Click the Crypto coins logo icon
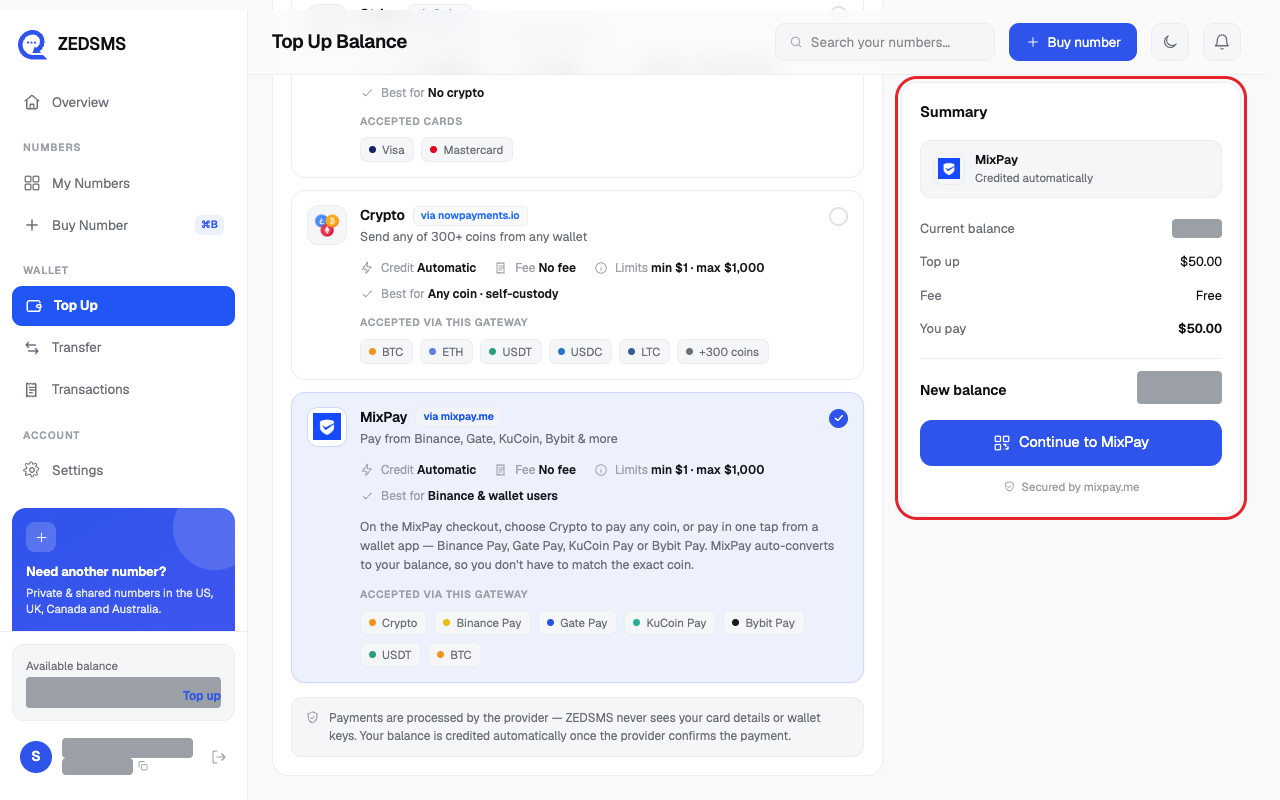The image size is (1280, 800). click(327, 225)
